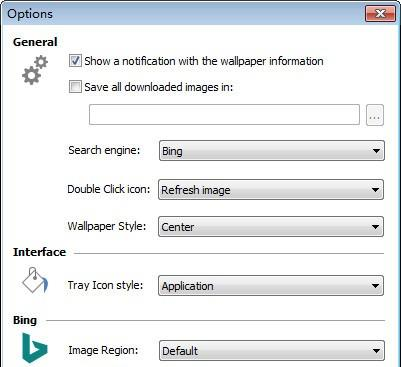Open the Double Click icon dropdown
This screenshot has height=367, width=401.
(271, 190)
